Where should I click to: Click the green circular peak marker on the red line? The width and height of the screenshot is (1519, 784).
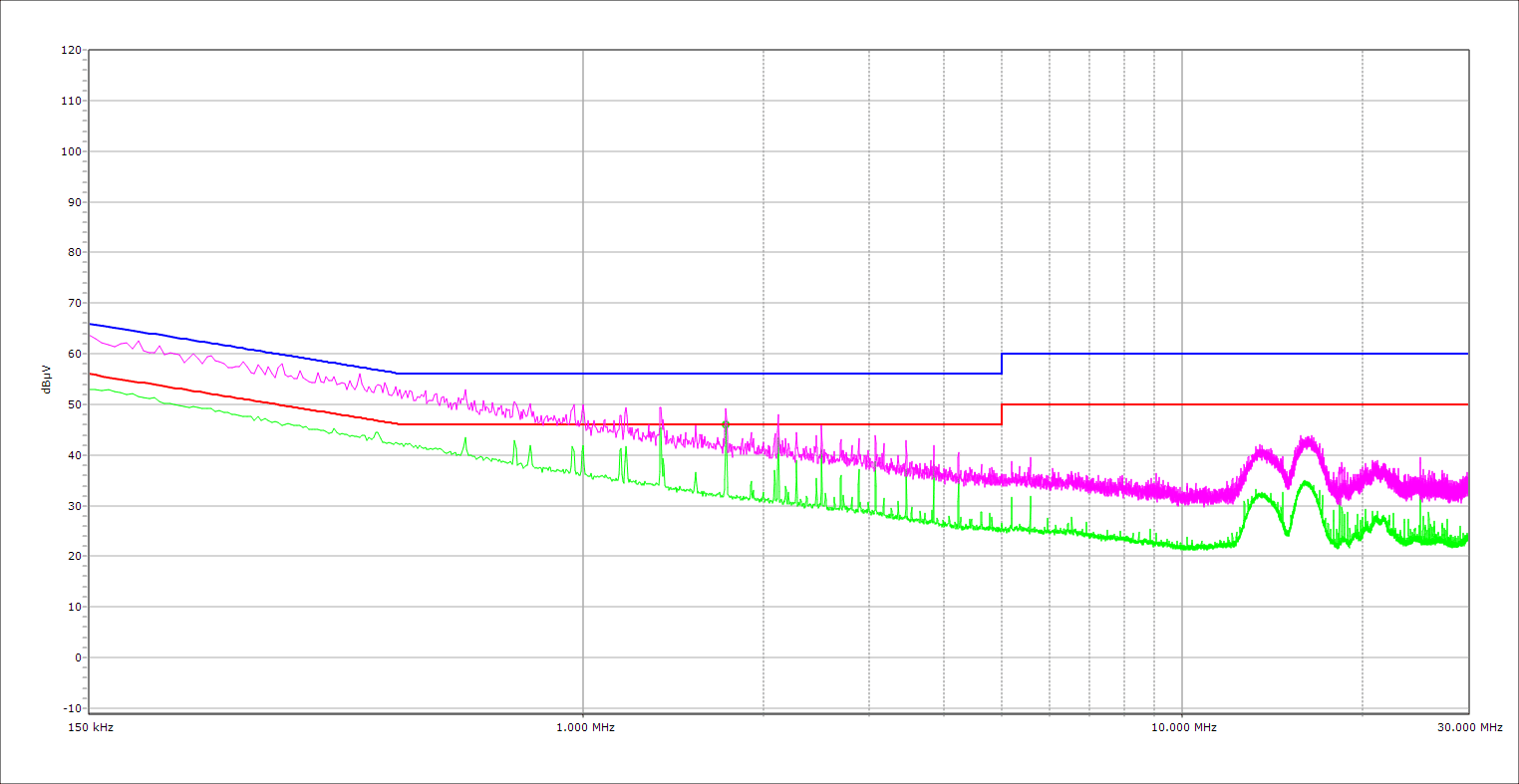click(726, 424)
